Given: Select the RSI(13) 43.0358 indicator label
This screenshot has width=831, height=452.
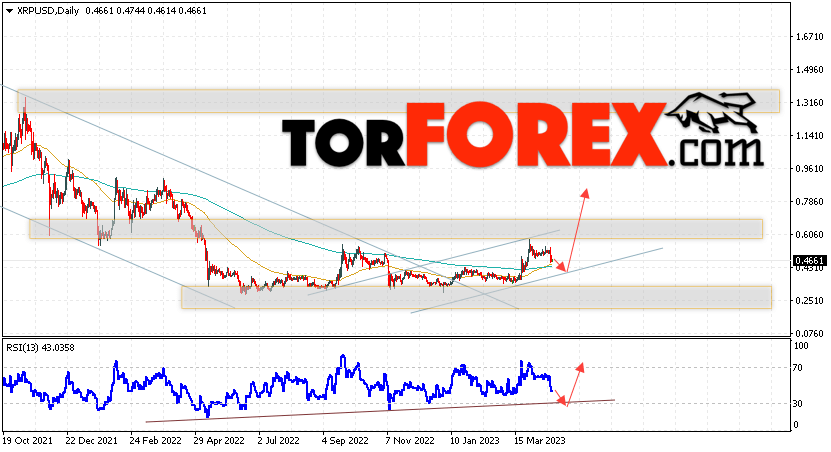Looking at the screenshot, I should click(40, 348).
